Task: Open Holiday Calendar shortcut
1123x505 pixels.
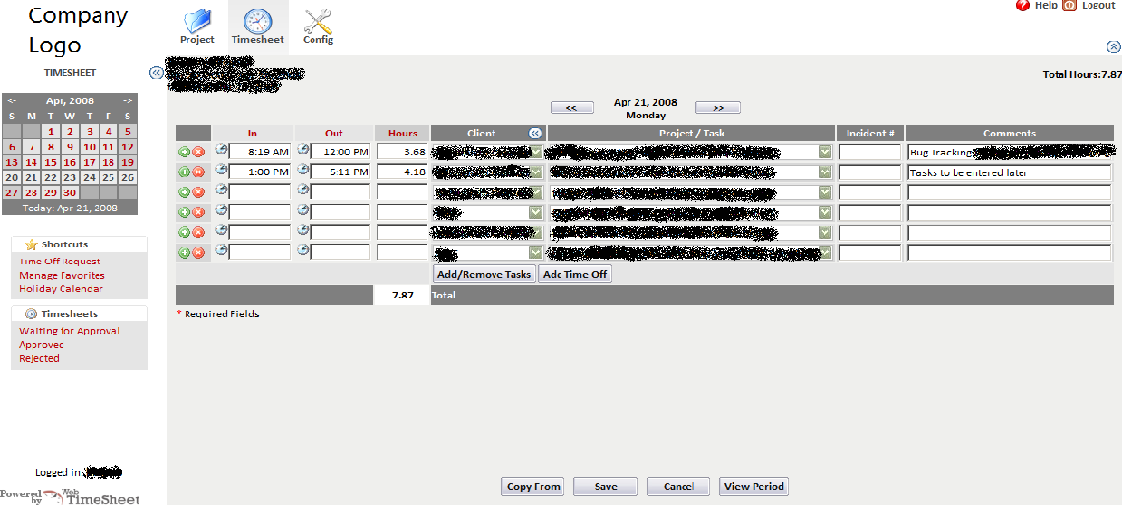Action: (61, 289)
